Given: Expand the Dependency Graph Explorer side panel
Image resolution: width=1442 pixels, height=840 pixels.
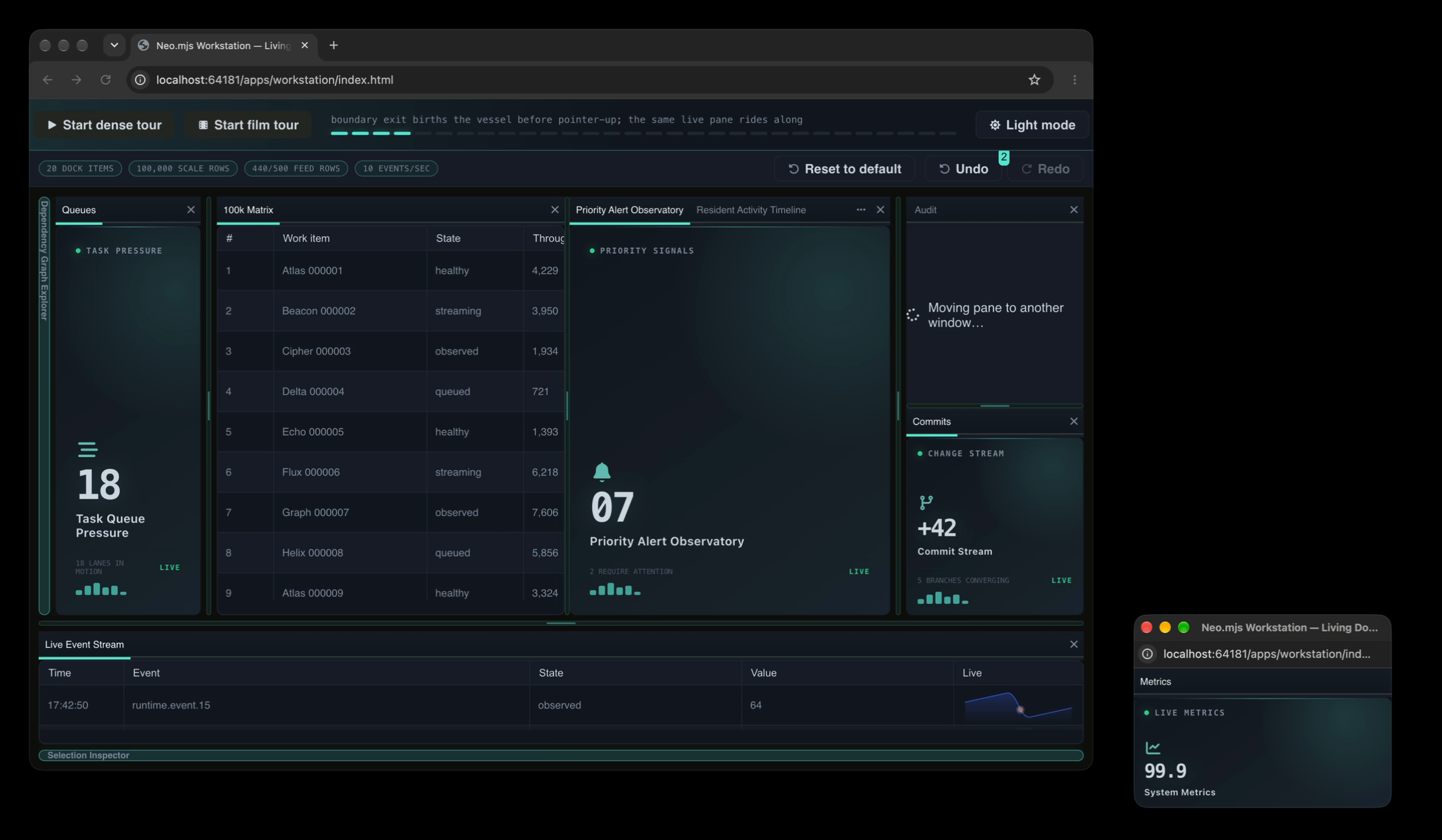Looking at the screenshot, I should pyautogui.click(x=44, y=406).
